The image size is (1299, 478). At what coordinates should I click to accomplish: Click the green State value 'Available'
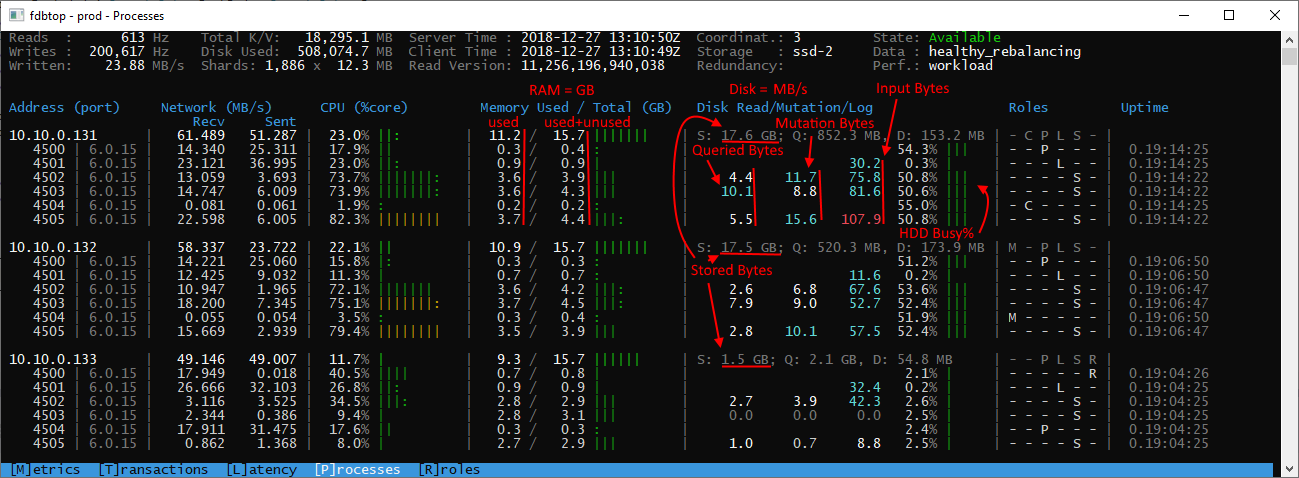964,38
